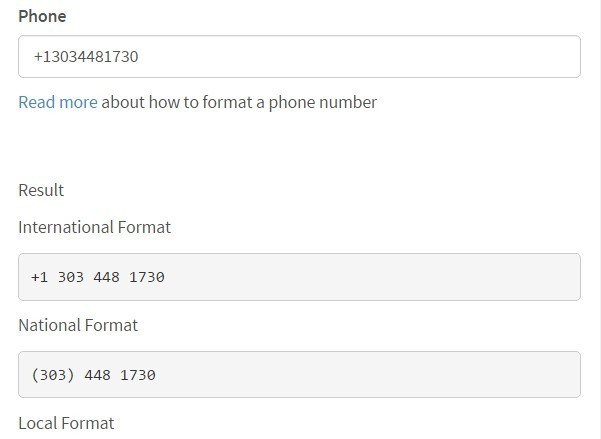Click '448' in the International Format result
The height and width of the screenshot is (439, 601).
point(106,277)
